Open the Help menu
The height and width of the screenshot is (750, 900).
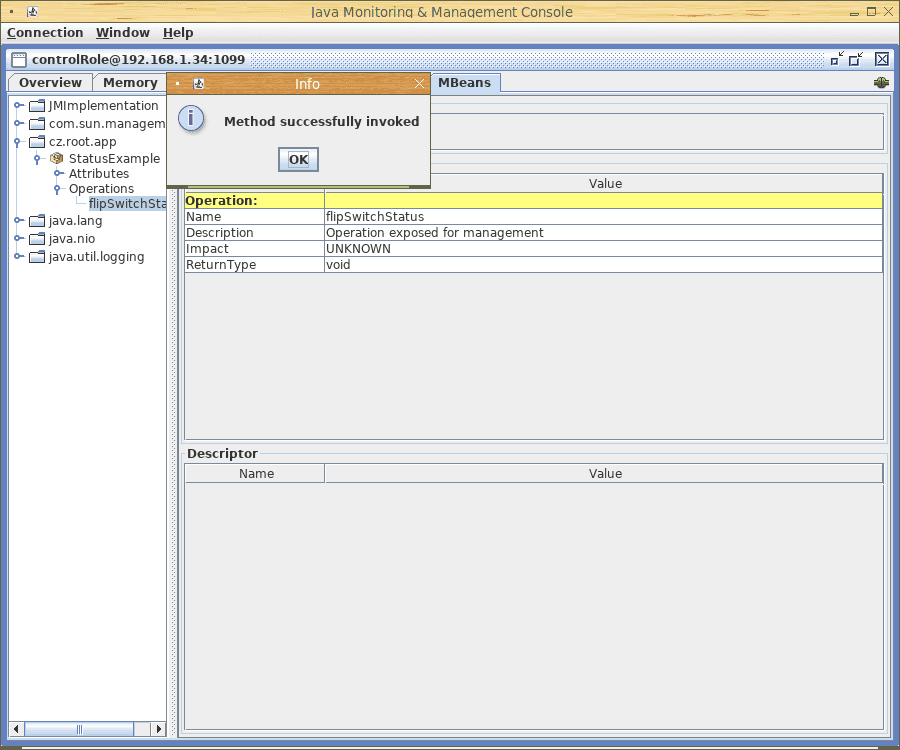point(178,33)
